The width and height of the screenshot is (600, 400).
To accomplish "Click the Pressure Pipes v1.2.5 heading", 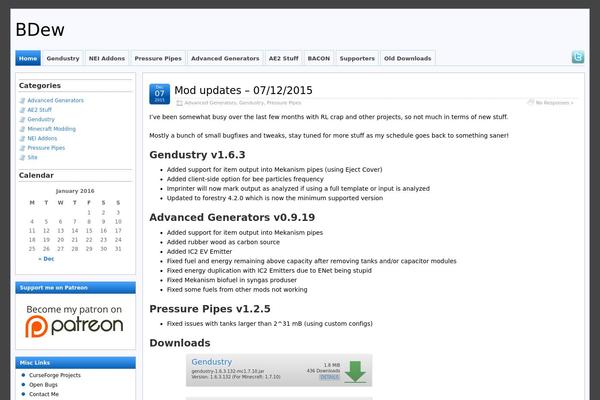I will click(x=210, y=309).
